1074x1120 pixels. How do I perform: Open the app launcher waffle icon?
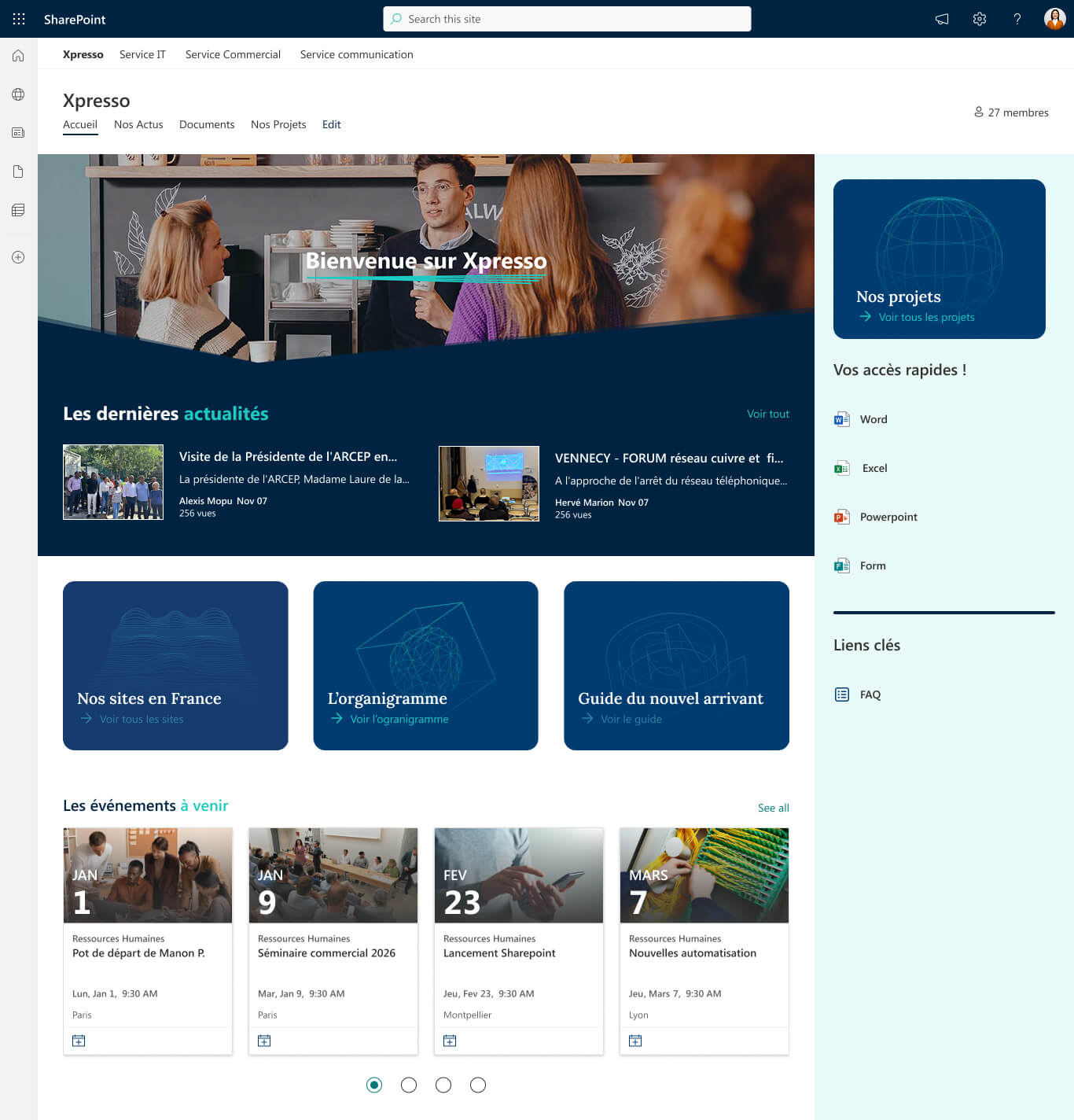(x=19, y=19)
